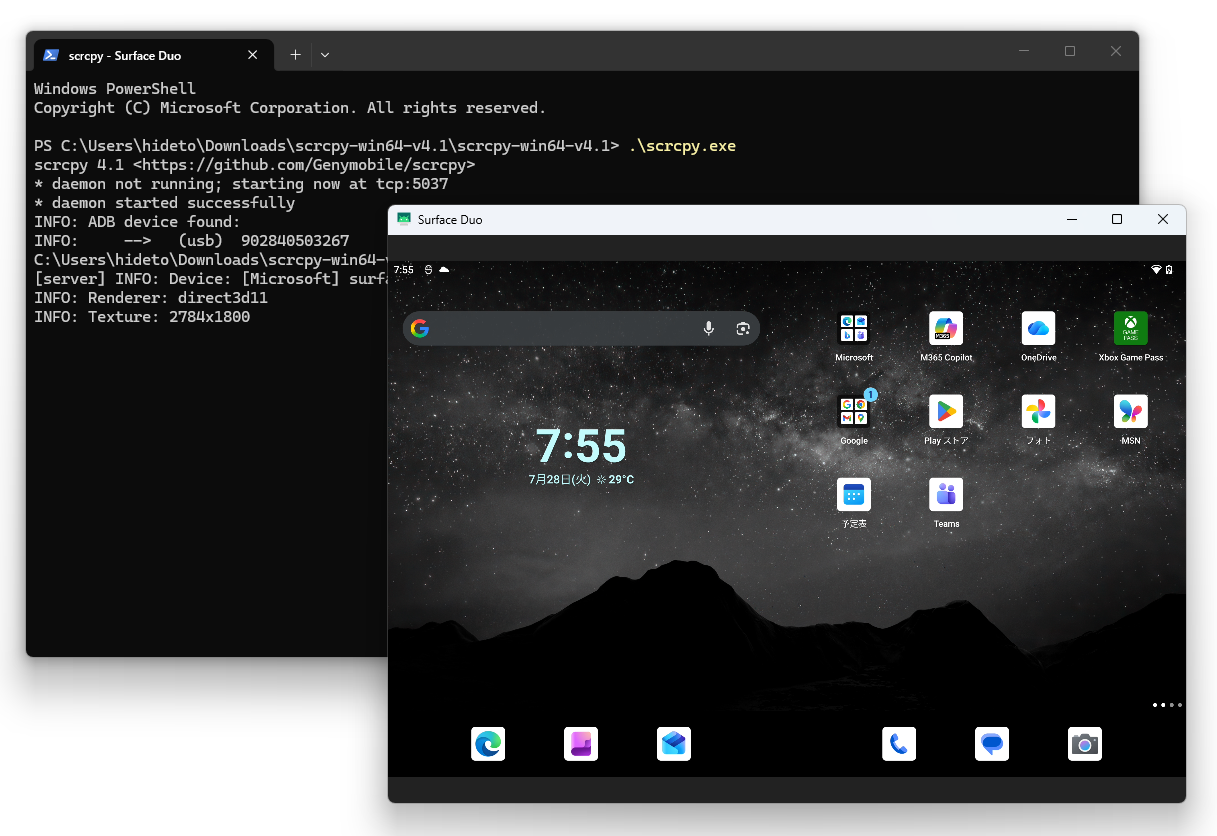
Task: Expand the terminal profile dropdown arrow
Action: [325, 55]
